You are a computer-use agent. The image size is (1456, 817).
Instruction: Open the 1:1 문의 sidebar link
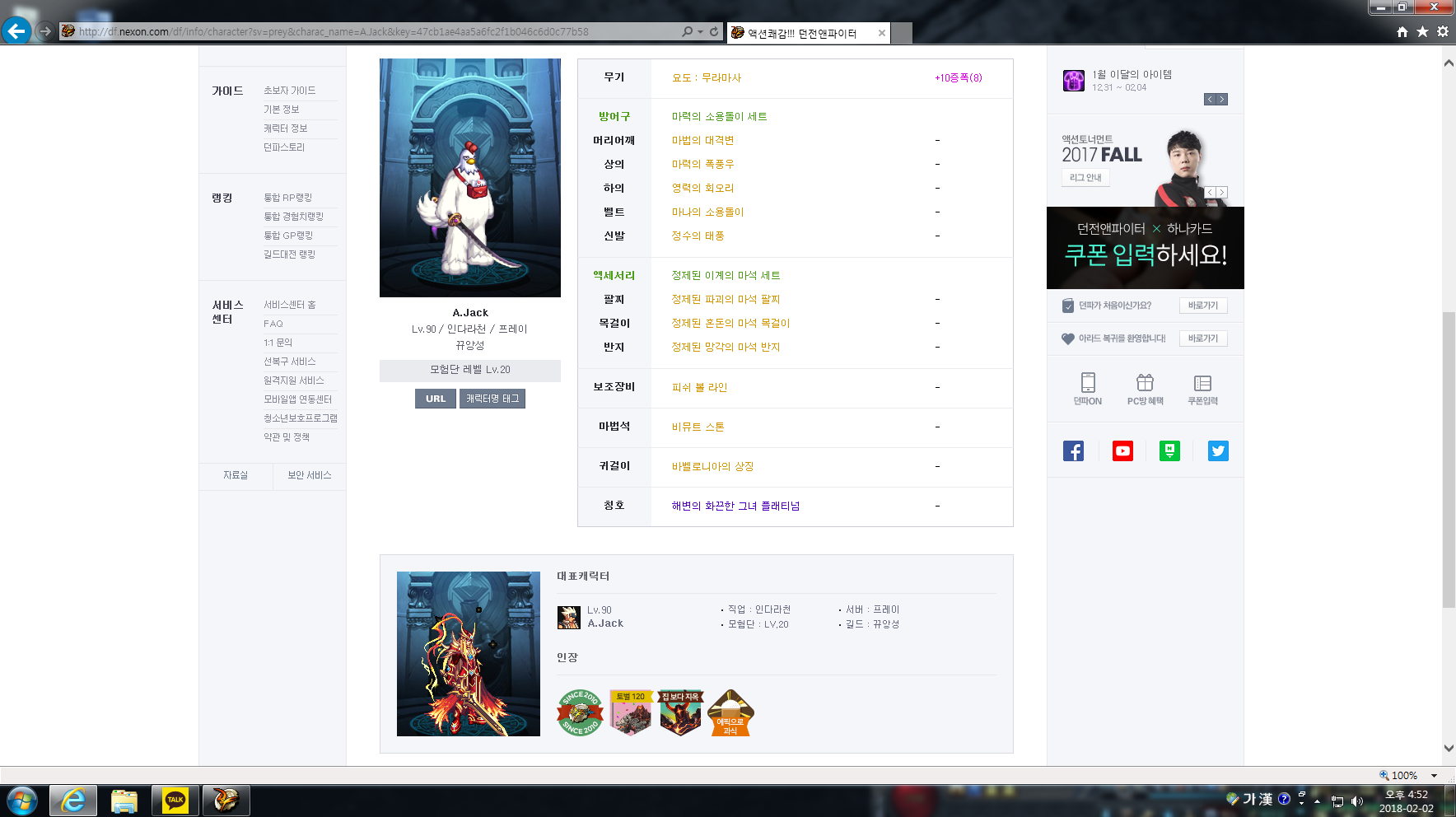[x=278, y=343]
